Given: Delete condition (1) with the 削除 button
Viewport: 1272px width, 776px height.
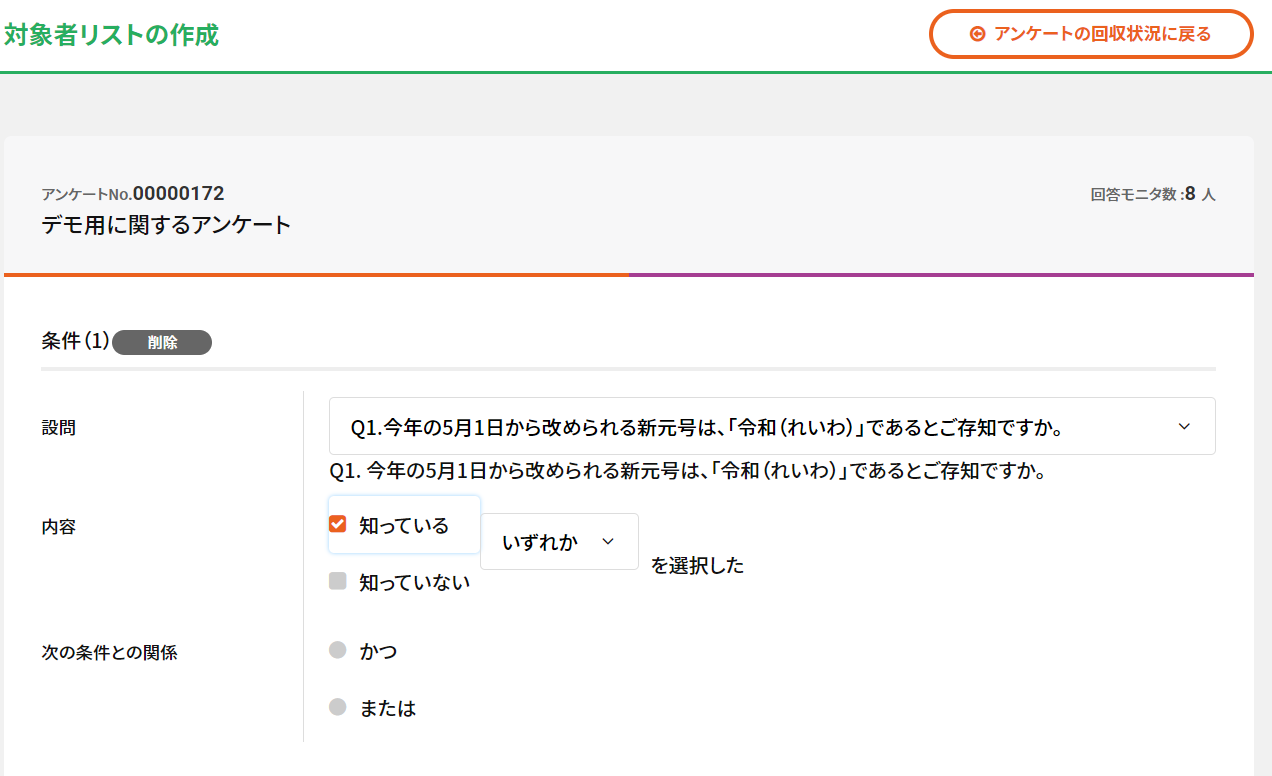Looking at the screenshot, I should (162, 342).
